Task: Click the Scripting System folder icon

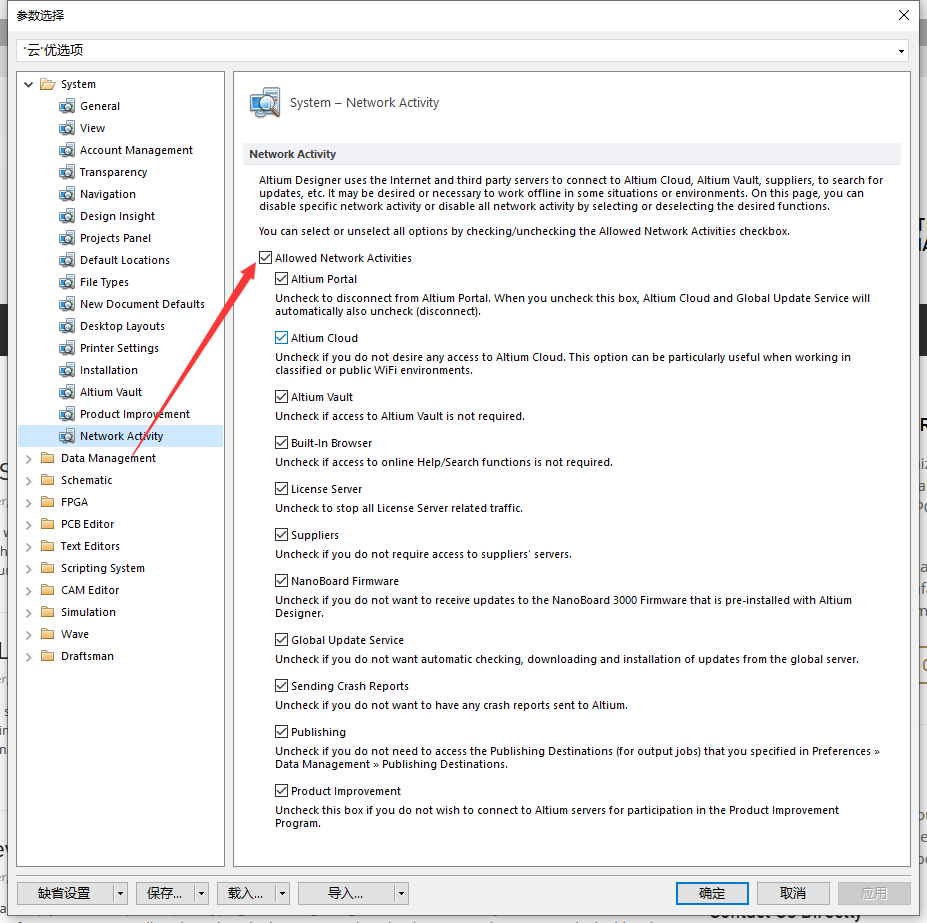Action: click(x=48, y=568)
